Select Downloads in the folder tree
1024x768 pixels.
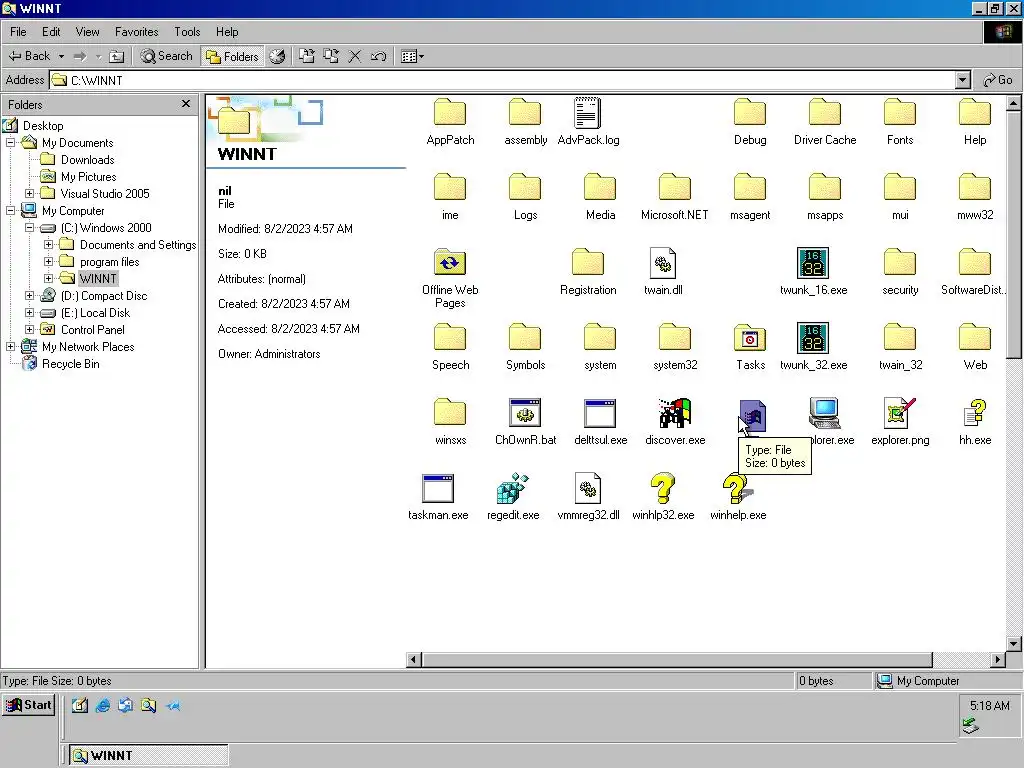[x=88, y=159]
